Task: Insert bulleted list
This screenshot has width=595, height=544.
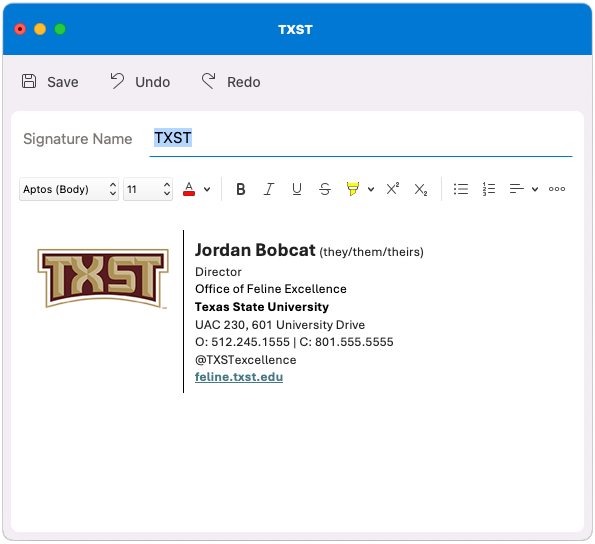Action: pos(461,189)
